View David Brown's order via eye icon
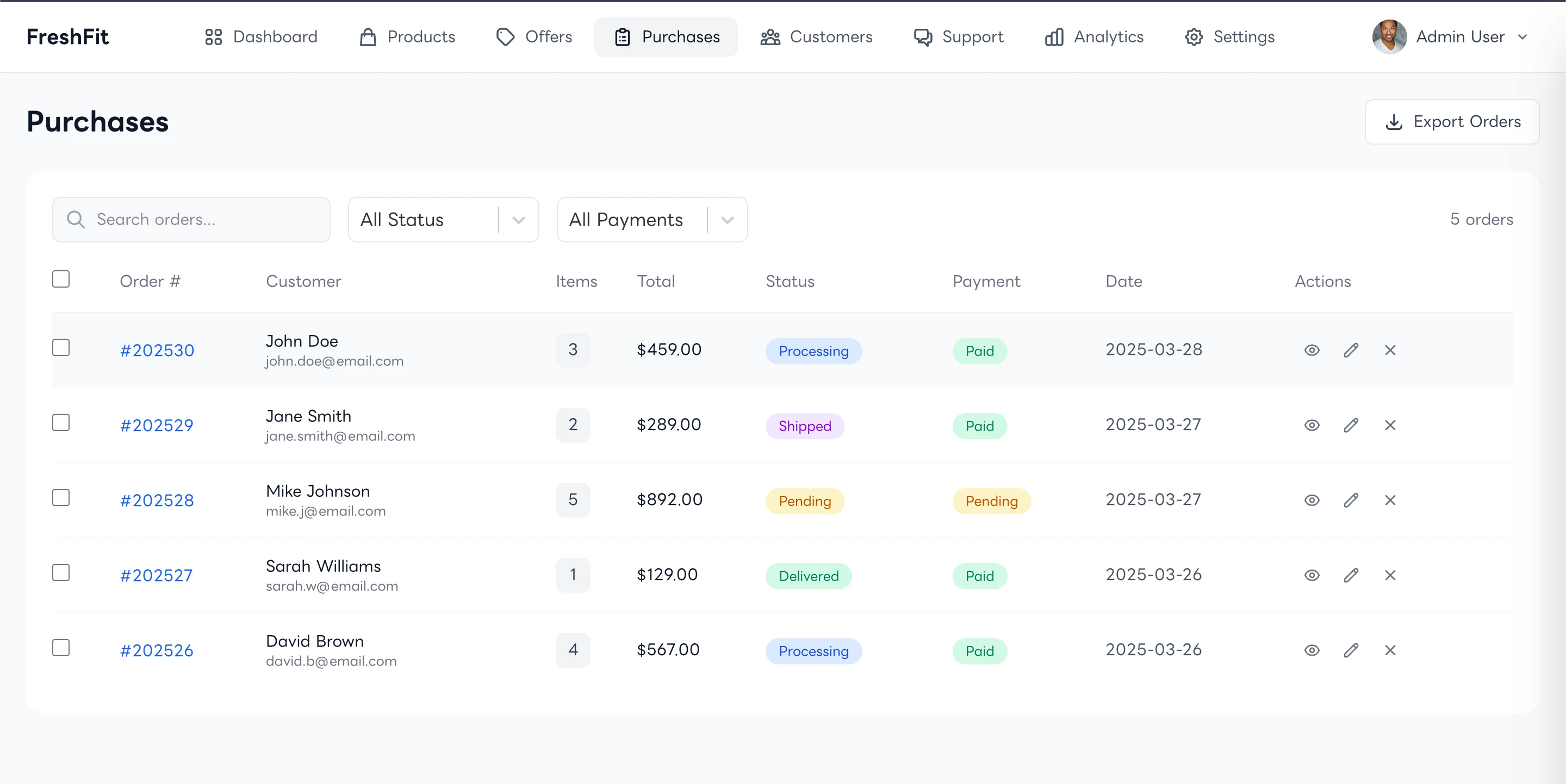The image size is (1566, 784). (1312, 650)
